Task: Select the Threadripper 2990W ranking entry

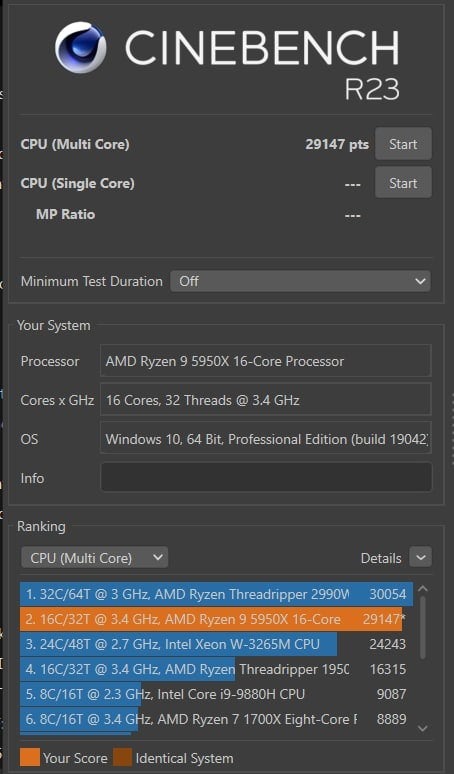Action: click(216, 594)
